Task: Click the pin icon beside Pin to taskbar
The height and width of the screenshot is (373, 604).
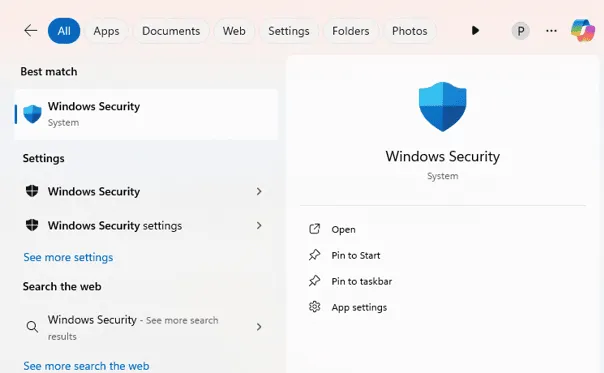Action: (x=315, y=281)
